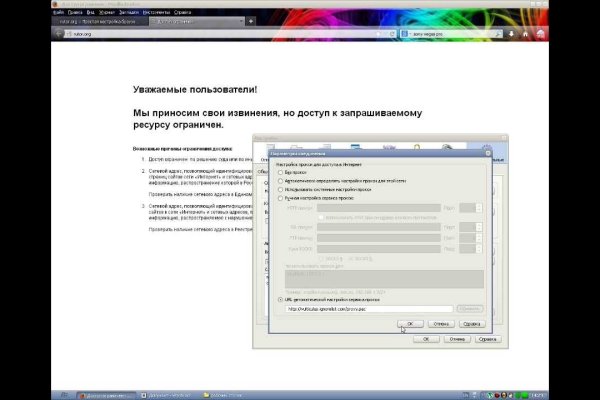The height and width of the screenshot is (400, 600).
Task: Select the "Без прокси" radio option
Action: pyautogui.click(x=280, y=172)
